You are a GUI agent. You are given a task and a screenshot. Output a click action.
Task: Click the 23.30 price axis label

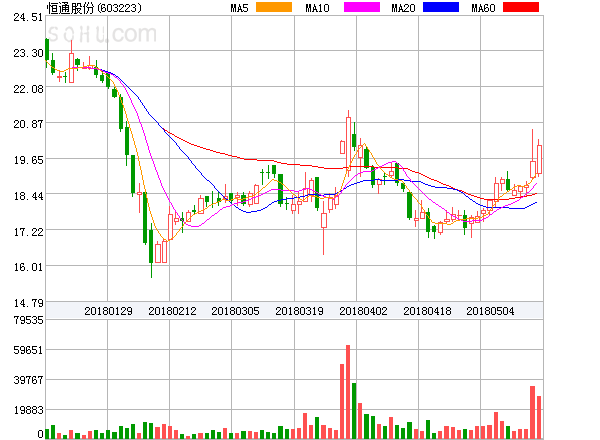(28, 53)
